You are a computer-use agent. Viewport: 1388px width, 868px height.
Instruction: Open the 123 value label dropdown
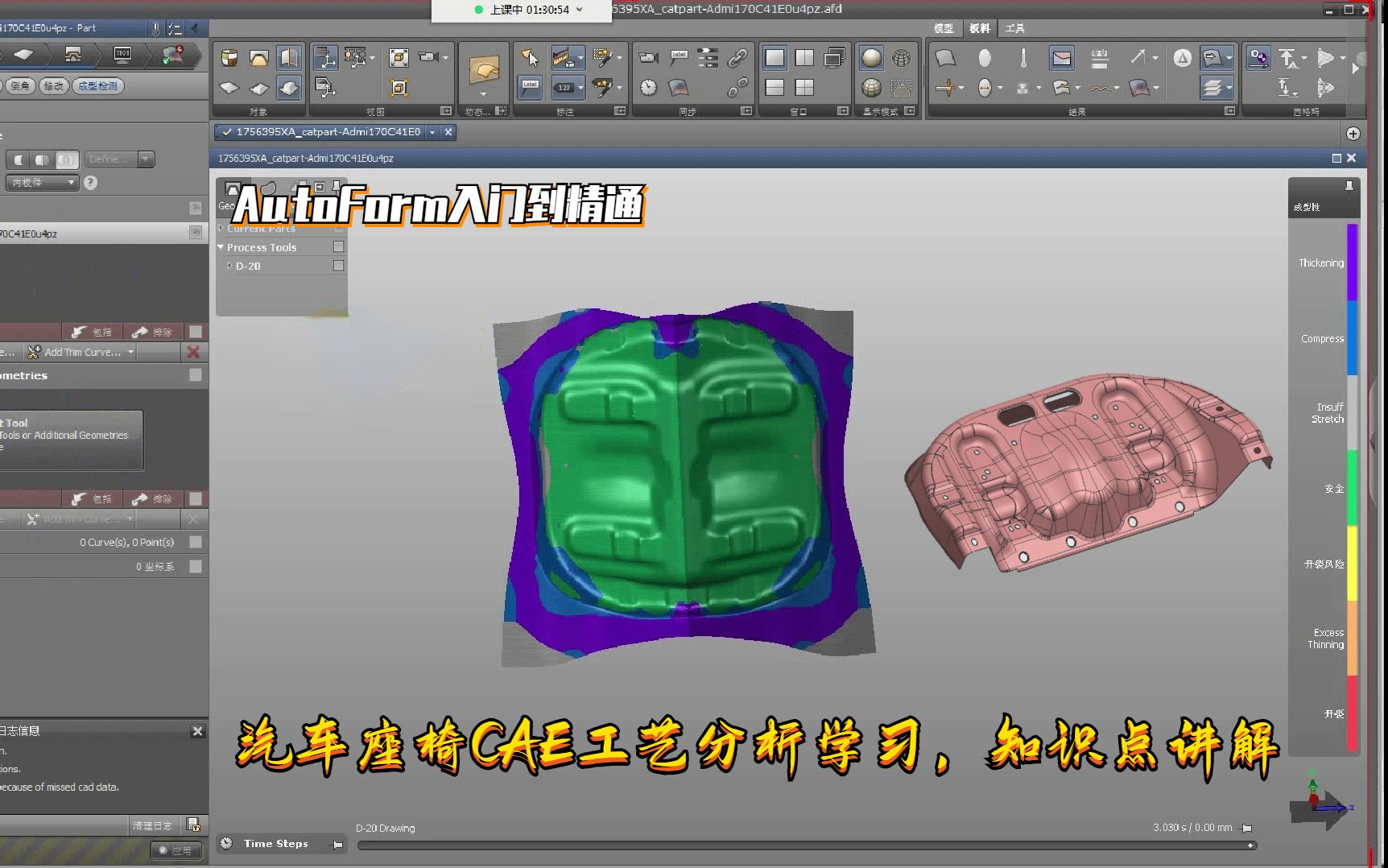coord(580,87)
